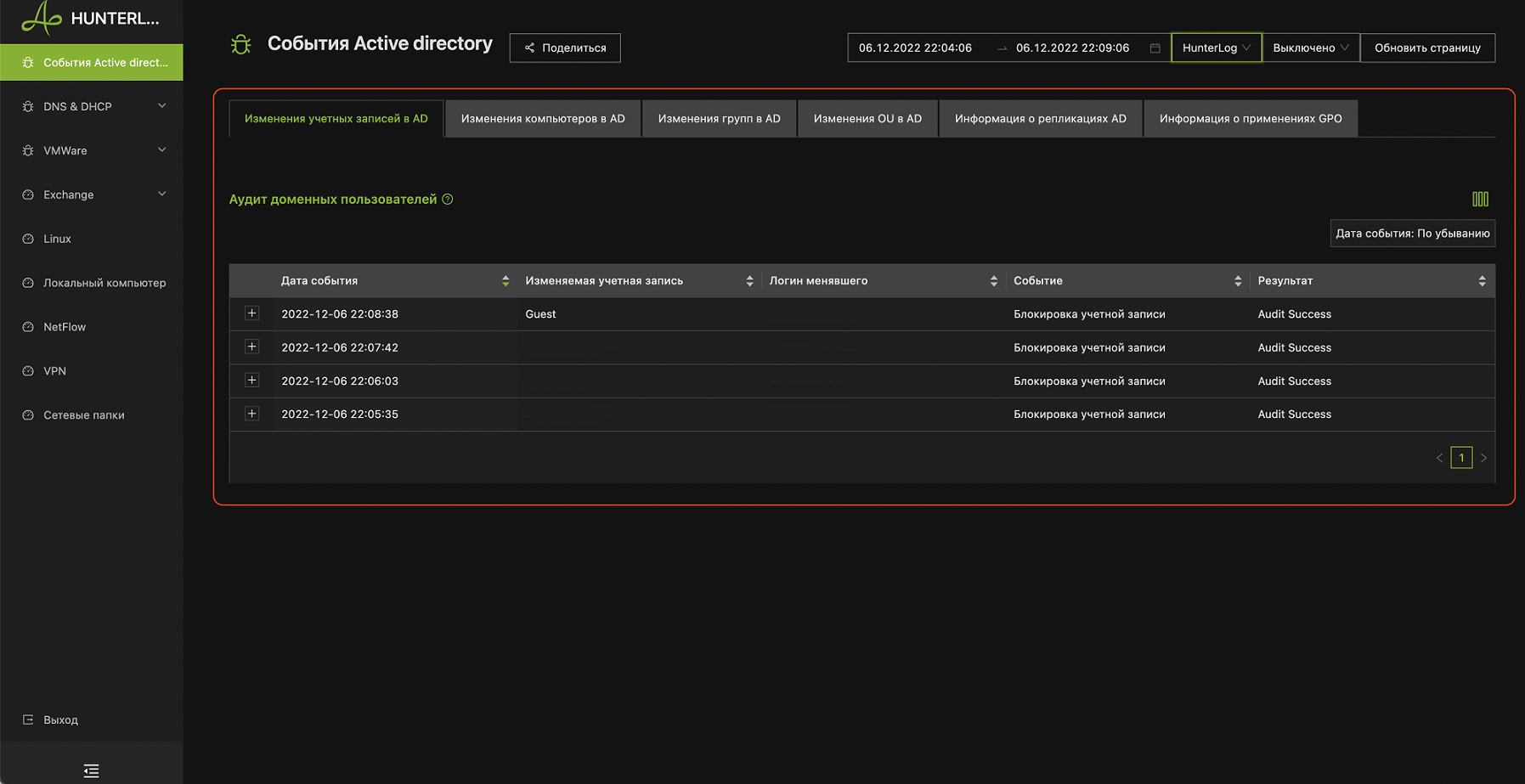
Task: Click the end date 06.12.2022 22:09:06 field
Action: point(1072,48)
